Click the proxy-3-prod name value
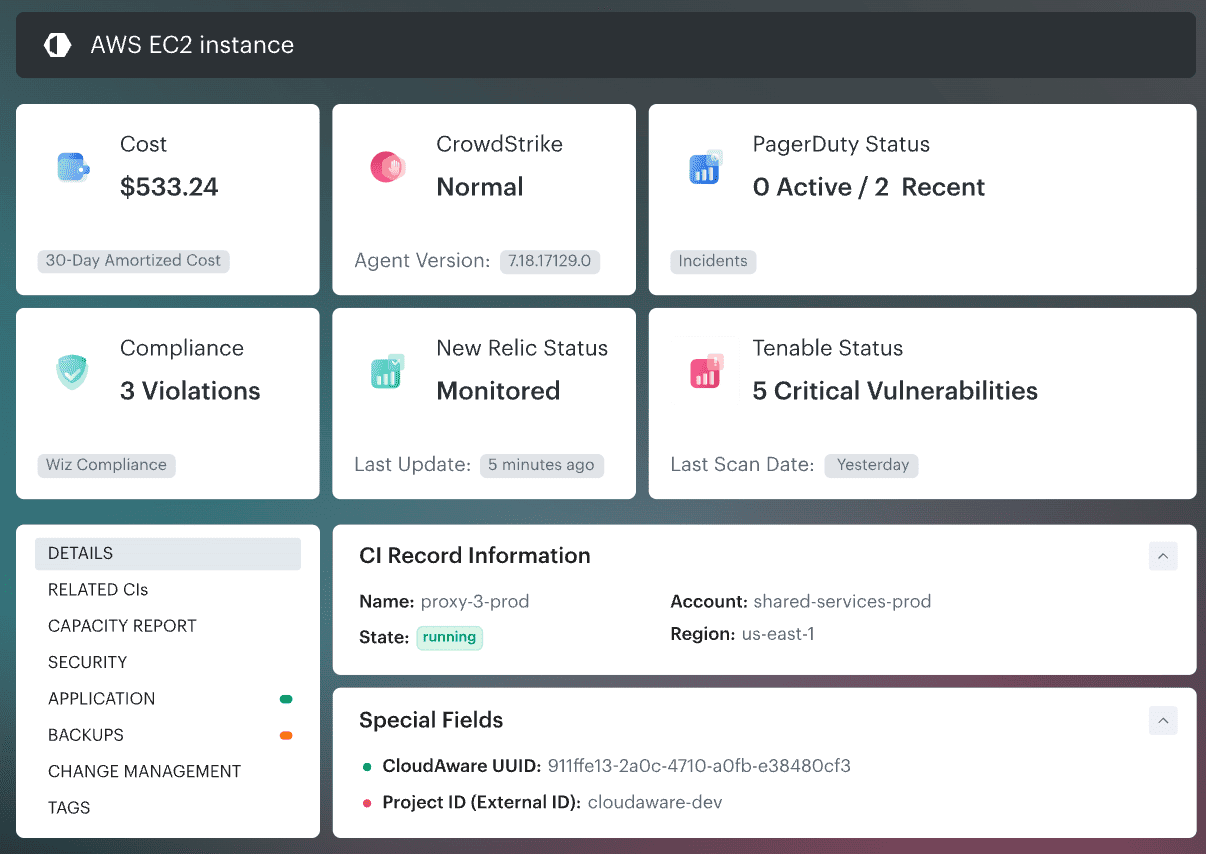 475,602
